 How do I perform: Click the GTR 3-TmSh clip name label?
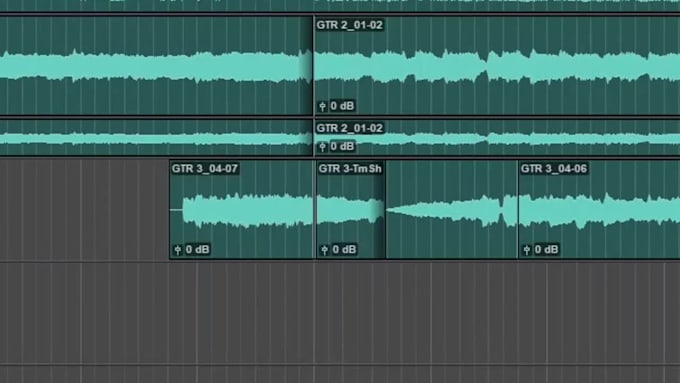coord(350,169)
